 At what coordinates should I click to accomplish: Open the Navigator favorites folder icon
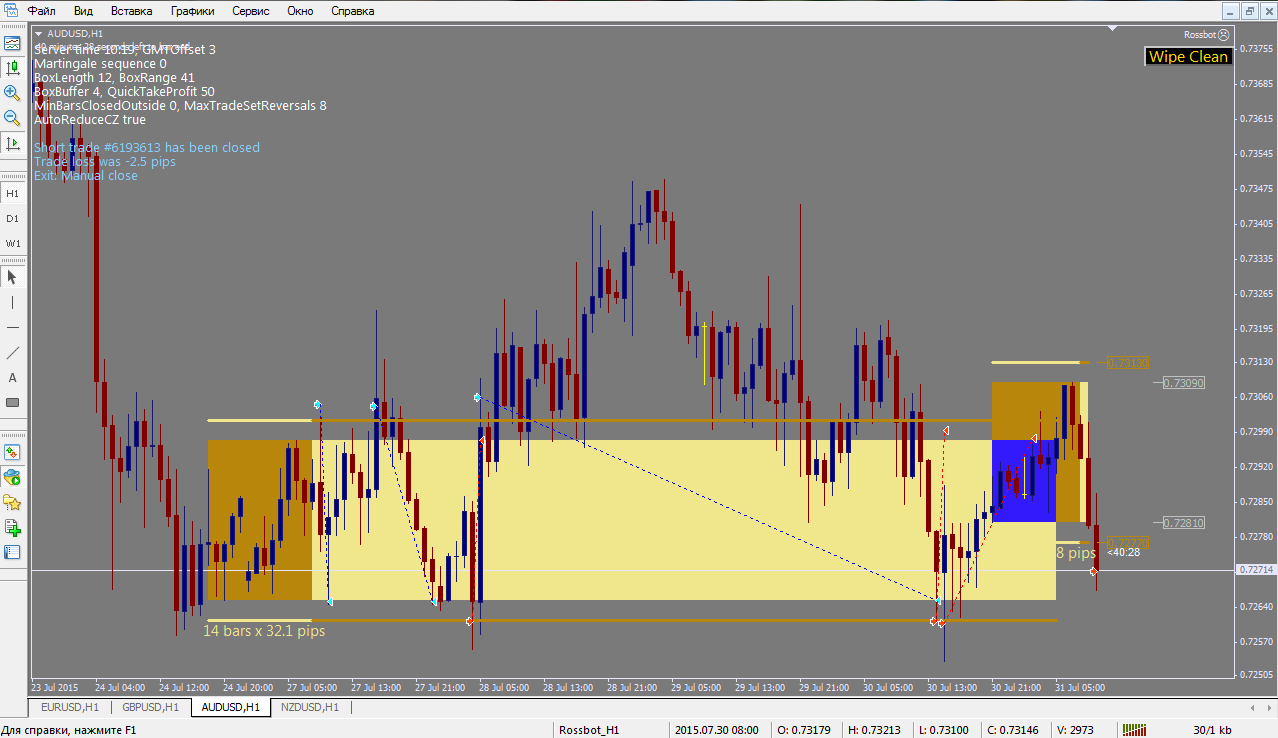click(12, 502)
